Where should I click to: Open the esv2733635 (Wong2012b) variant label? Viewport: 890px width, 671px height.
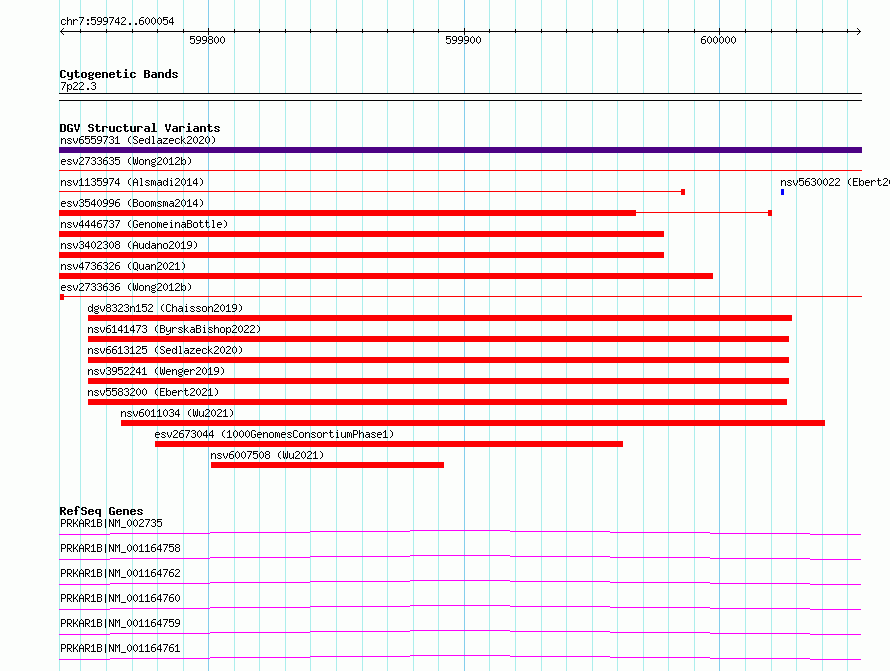pos(126,161)
